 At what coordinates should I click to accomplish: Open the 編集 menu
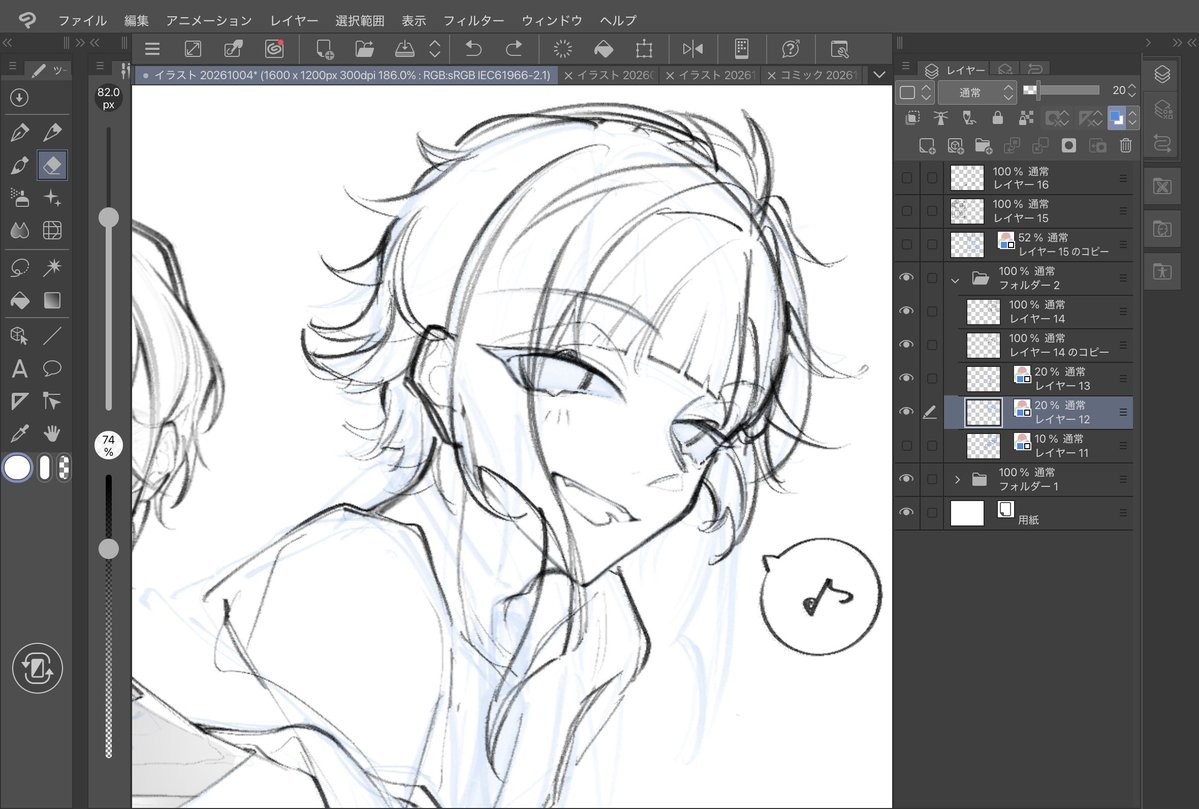click(x=136, y=20)
